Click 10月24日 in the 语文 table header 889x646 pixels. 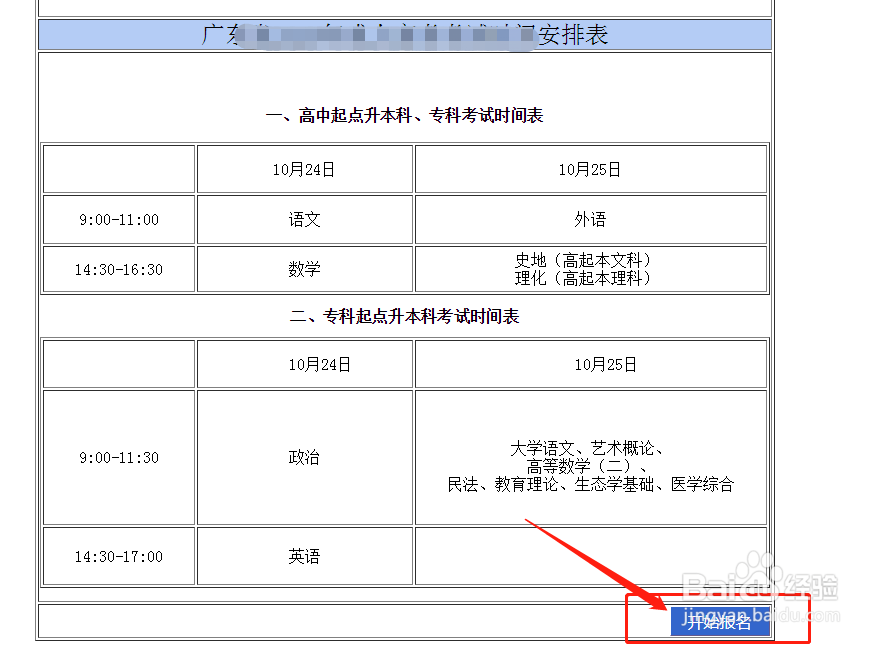coord(304,170)
